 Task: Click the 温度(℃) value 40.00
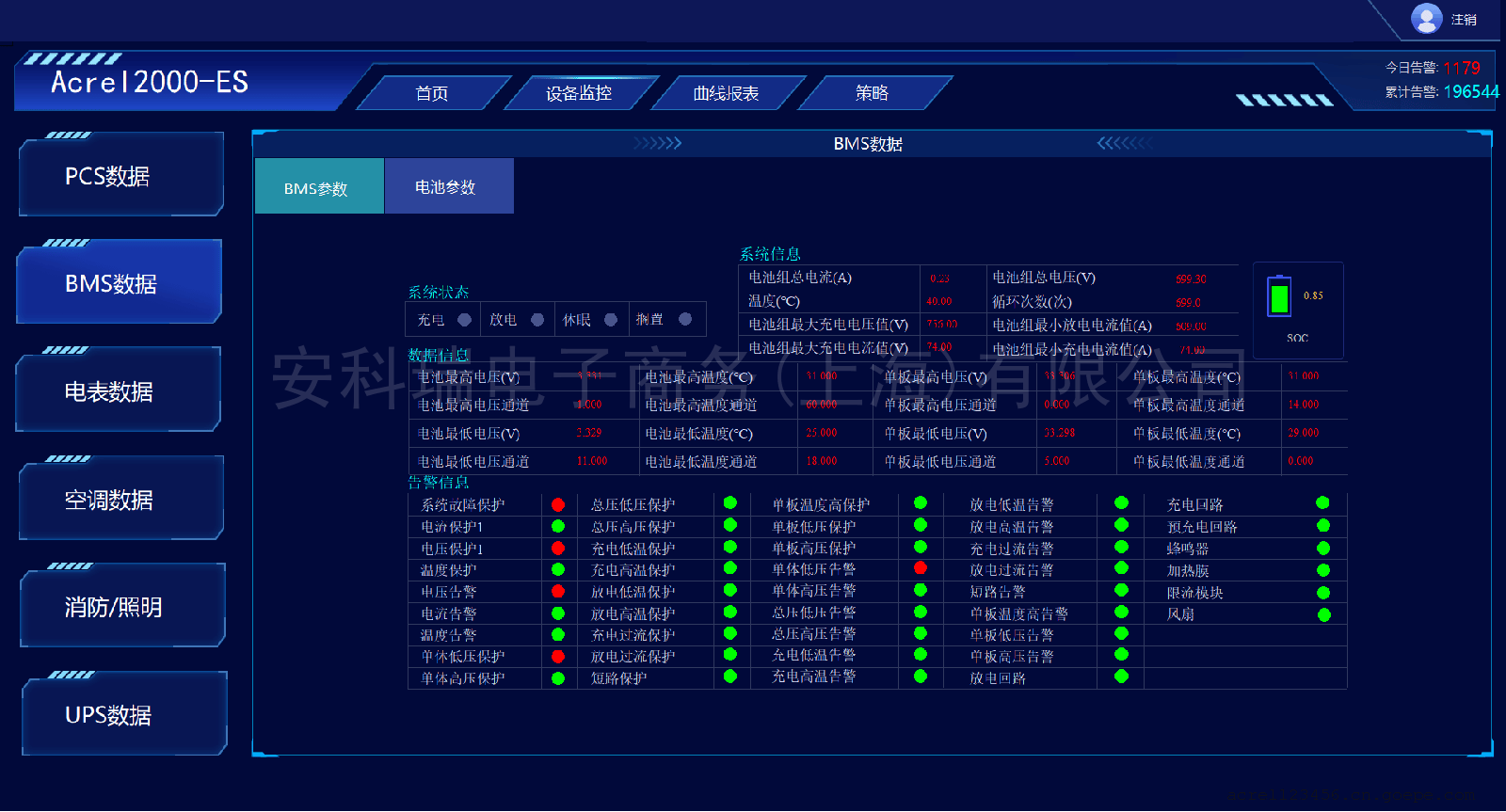point(939,301)
